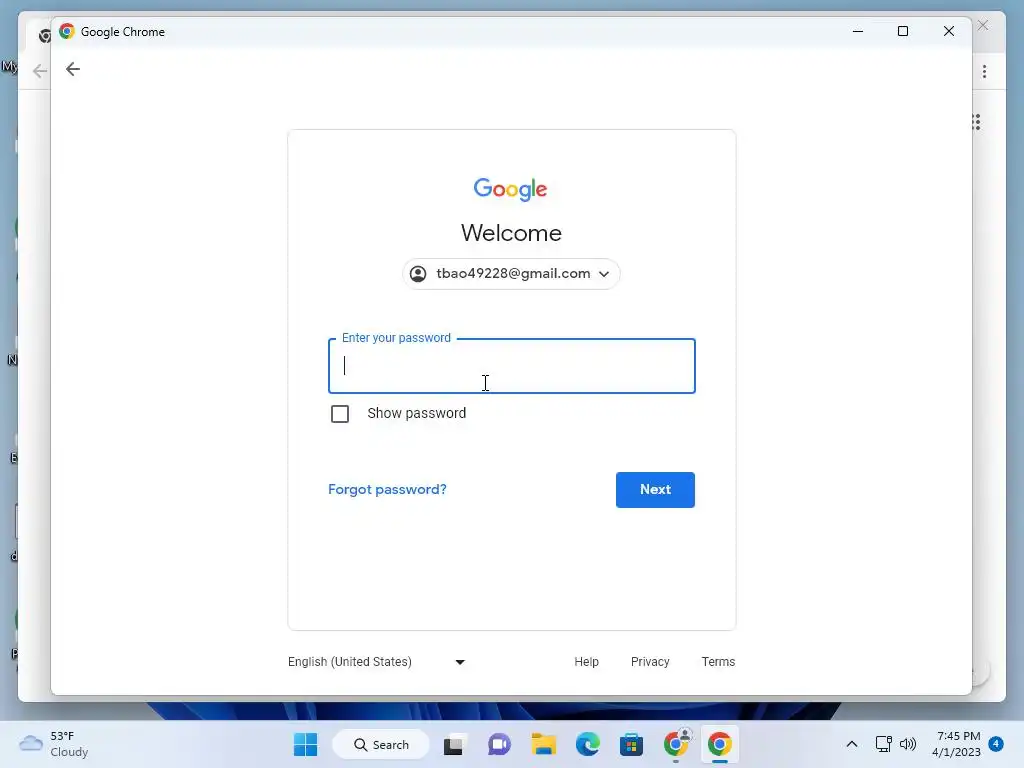Maximize the Google sign-in window
This screenshot has height=768, width=1024.
tap(903, 31)
